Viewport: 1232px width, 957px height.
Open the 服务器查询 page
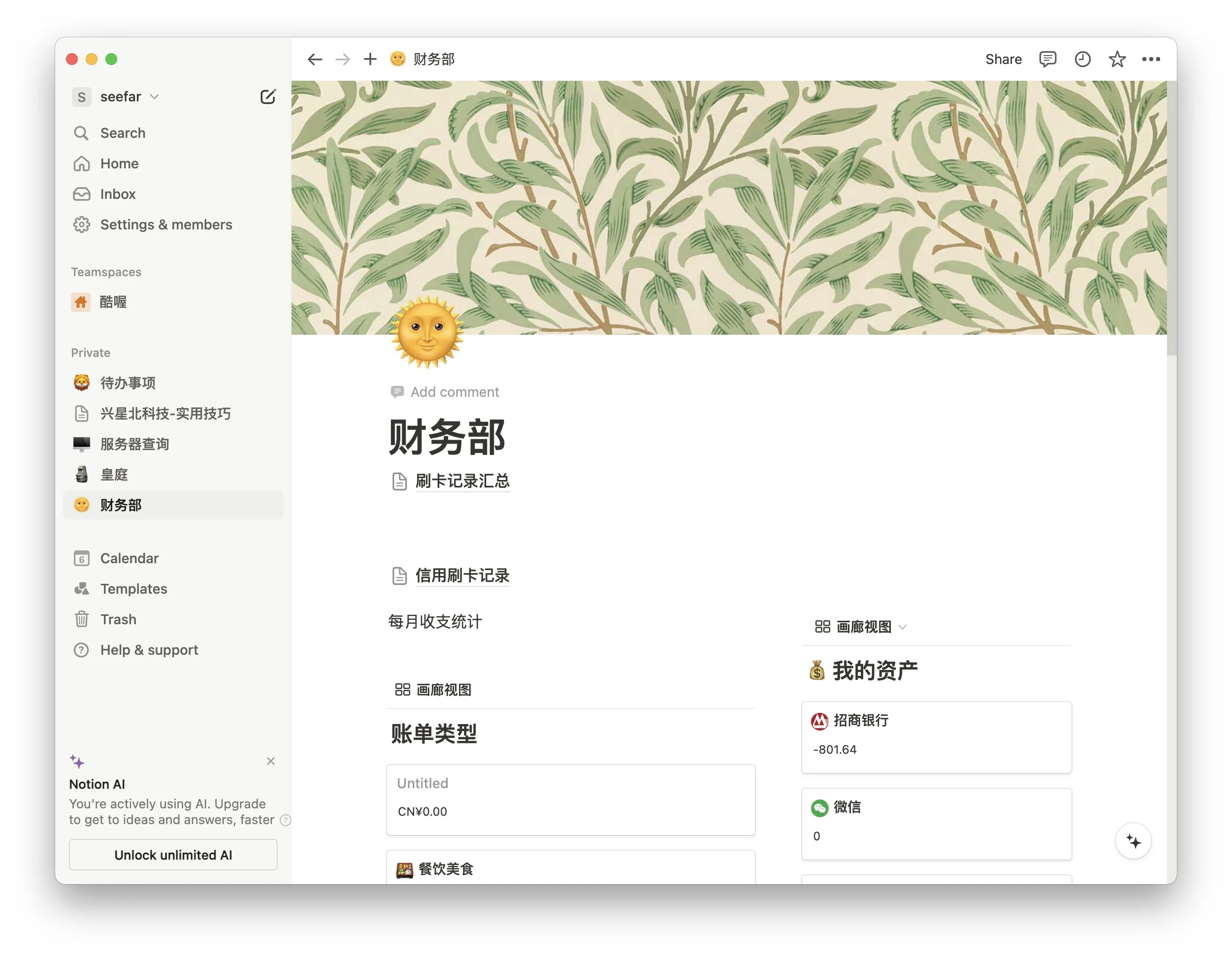coord(174,444)
